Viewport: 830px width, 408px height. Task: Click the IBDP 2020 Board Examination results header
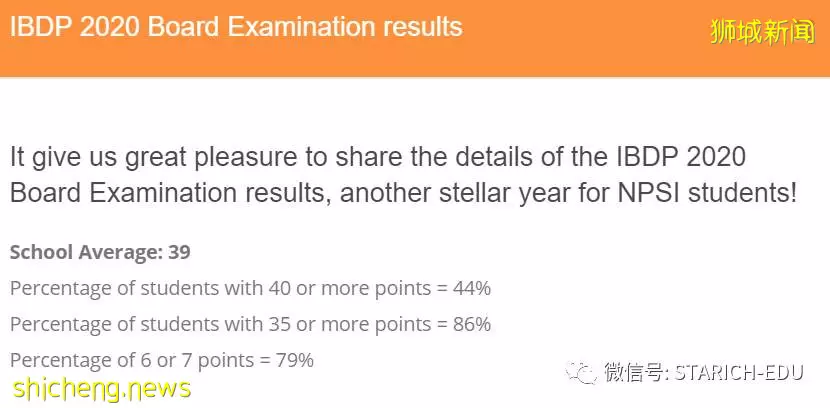[236, 27]
